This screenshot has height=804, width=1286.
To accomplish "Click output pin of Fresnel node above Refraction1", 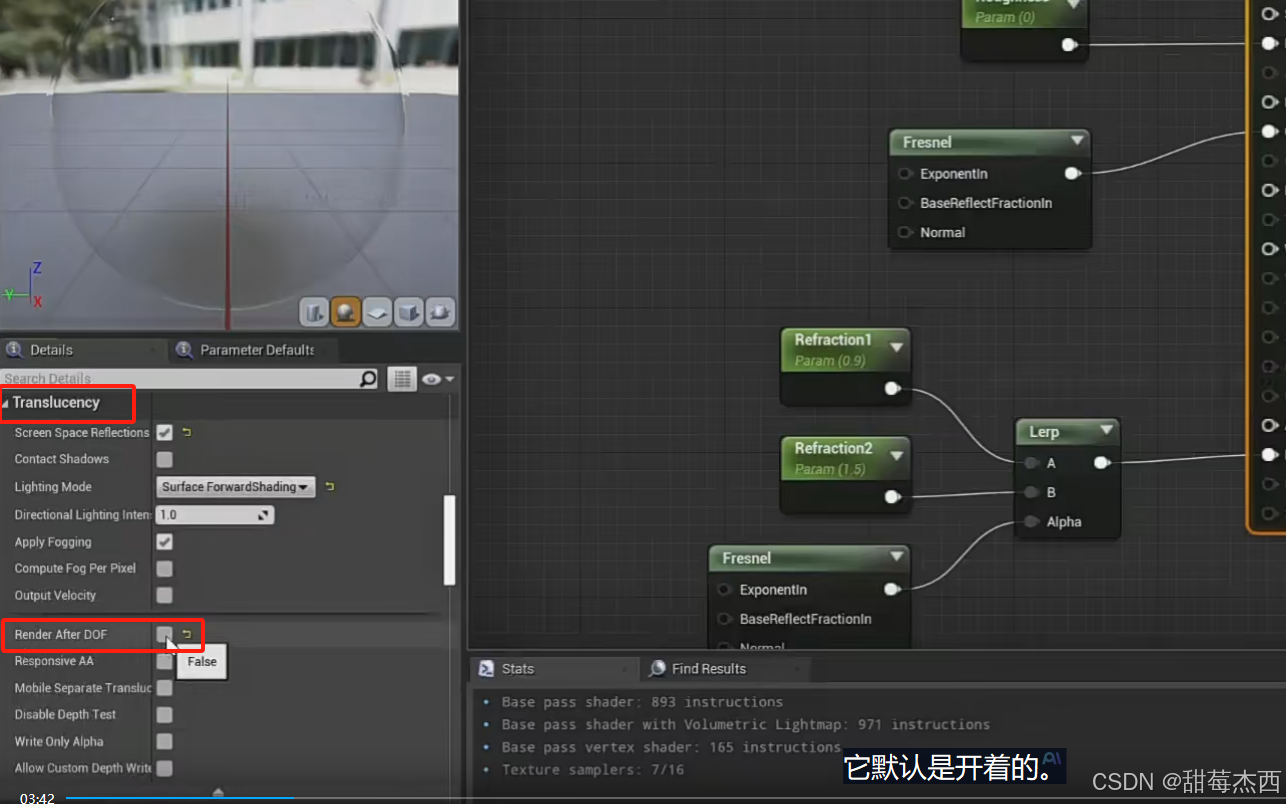I will (1072, 173).
